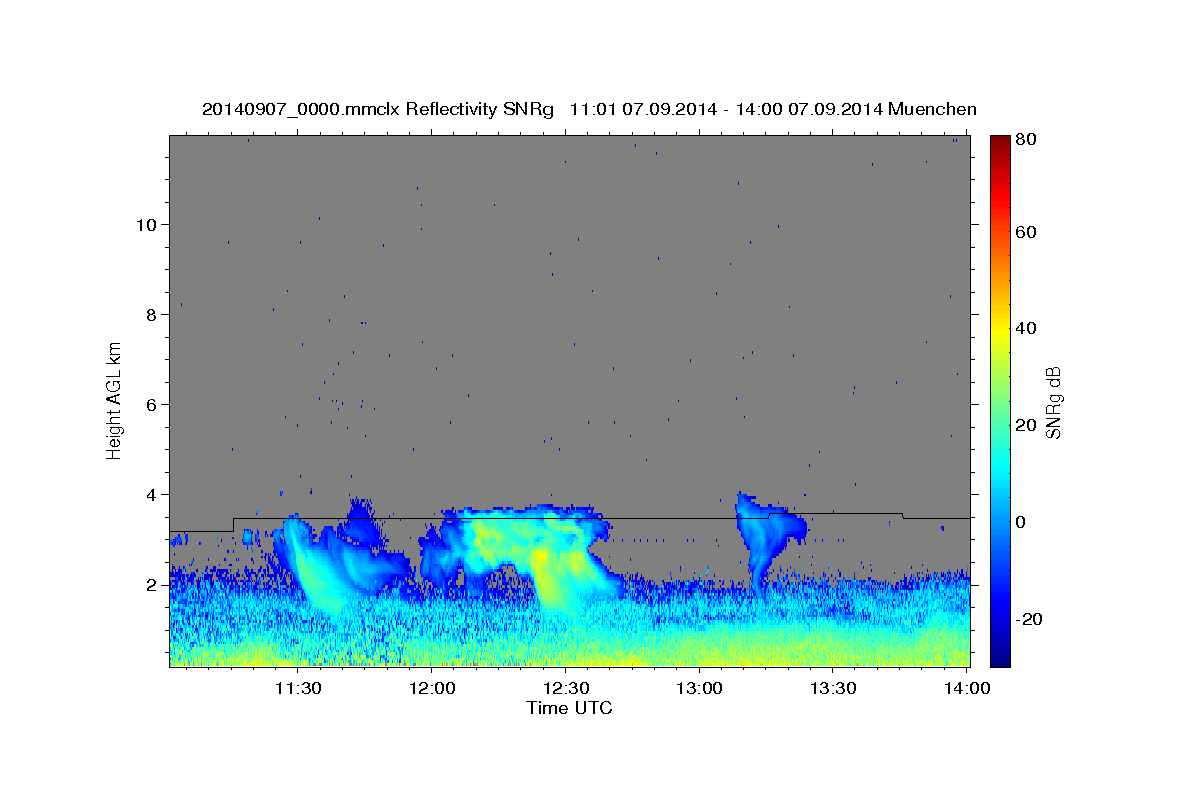This screenshot has height=800, width=1200.
Task: Click the height tick label '2' on y-axis
Action: click(x=152, y=584)
